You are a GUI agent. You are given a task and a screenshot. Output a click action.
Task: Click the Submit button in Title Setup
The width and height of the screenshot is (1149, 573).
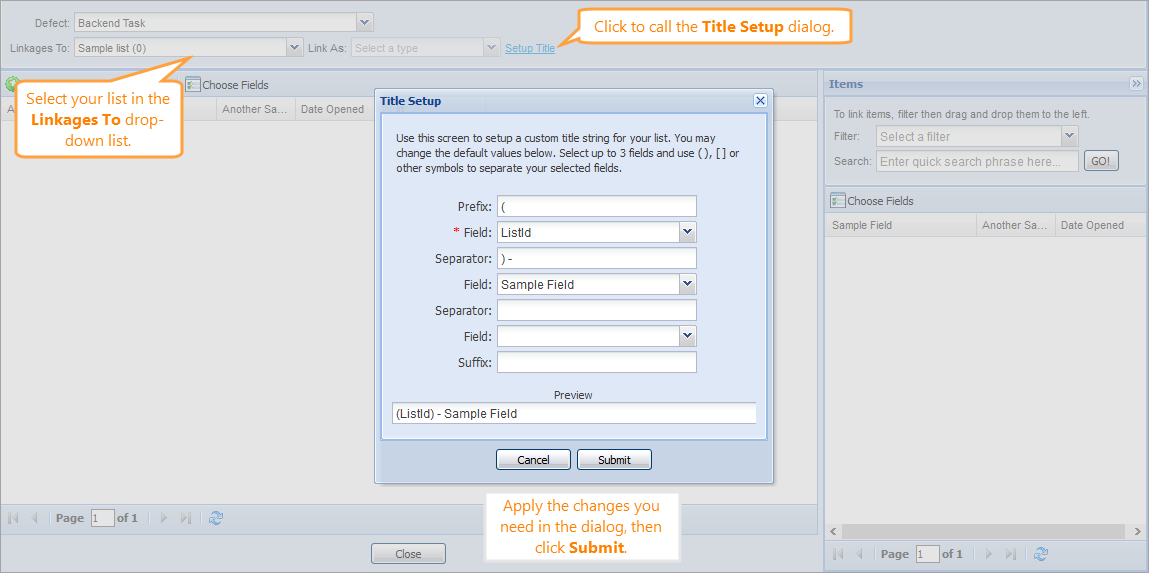click(614, 460)
